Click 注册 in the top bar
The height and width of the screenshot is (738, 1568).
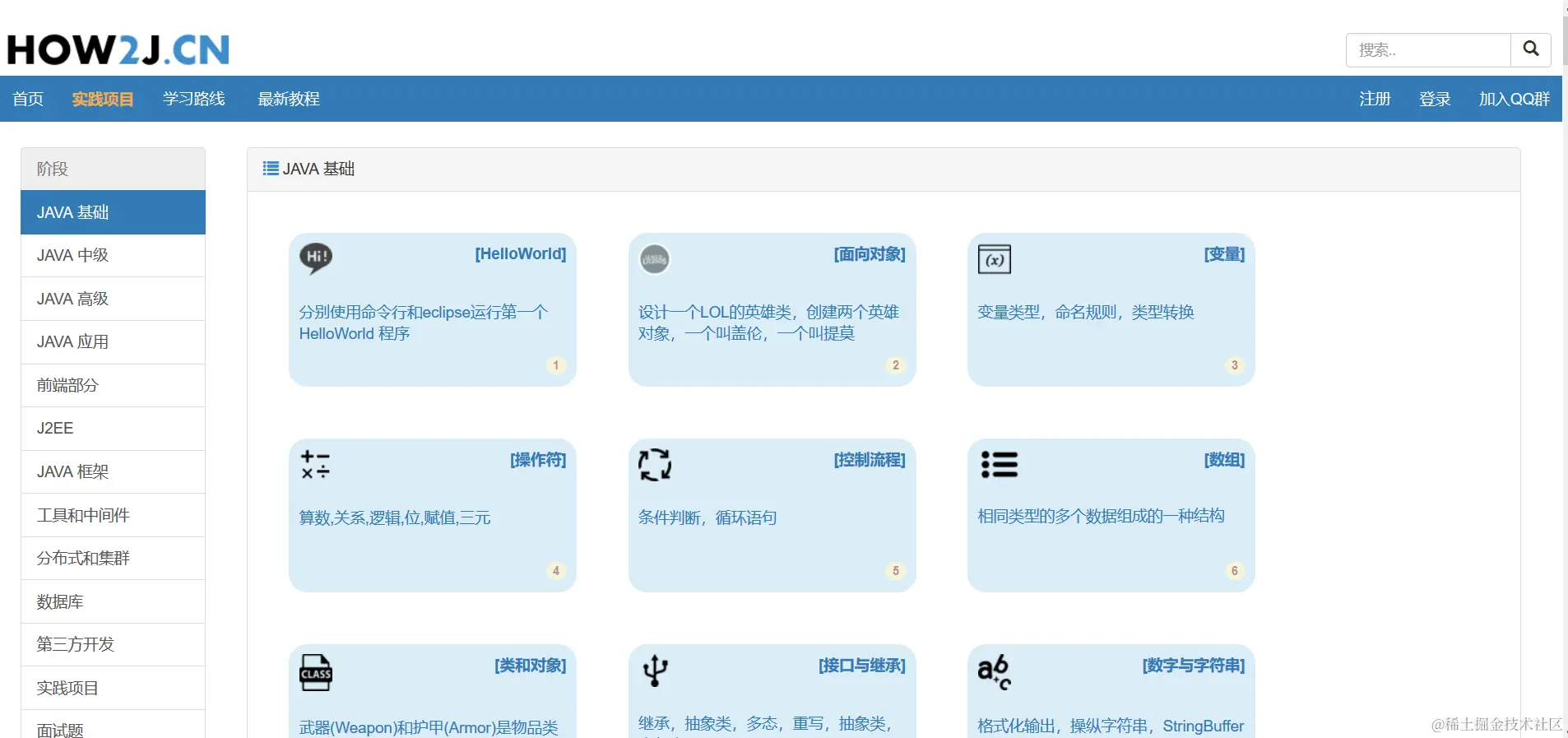coord(1375,99)
